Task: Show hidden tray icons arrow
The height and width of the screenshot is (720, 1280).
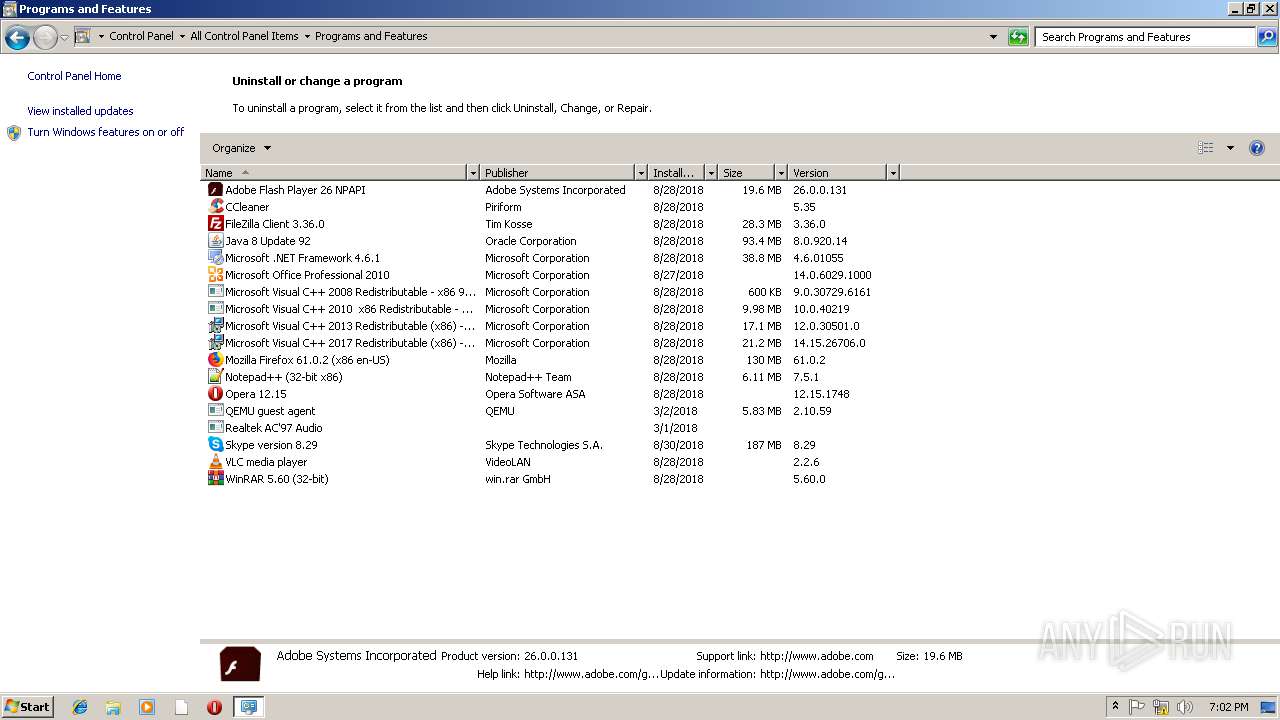Action: (x=1115, y=706)
